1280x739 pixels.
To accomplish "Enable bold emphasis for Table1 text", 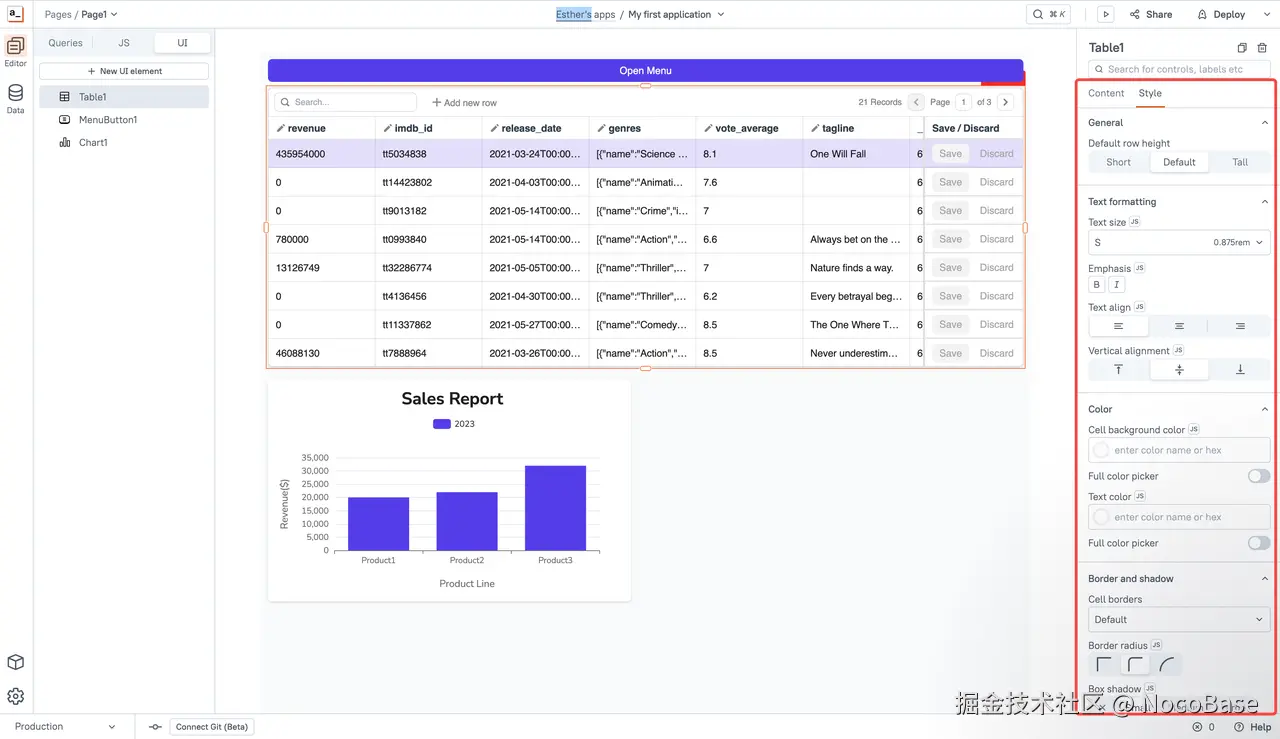I will [x=1096, y=285].
